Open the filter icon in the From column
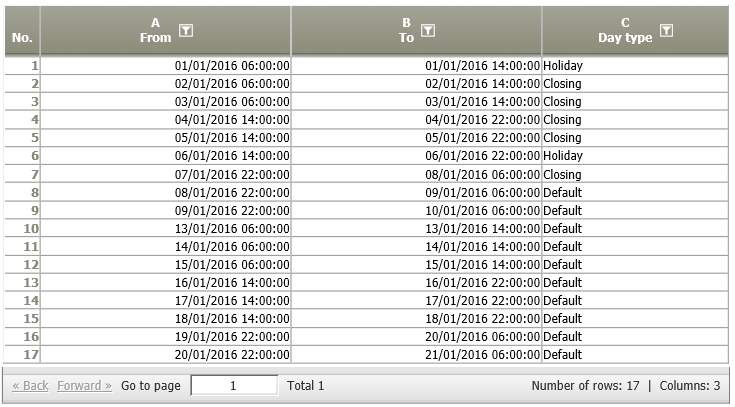The width and height of the screenshot is (735, 407). 186,30
